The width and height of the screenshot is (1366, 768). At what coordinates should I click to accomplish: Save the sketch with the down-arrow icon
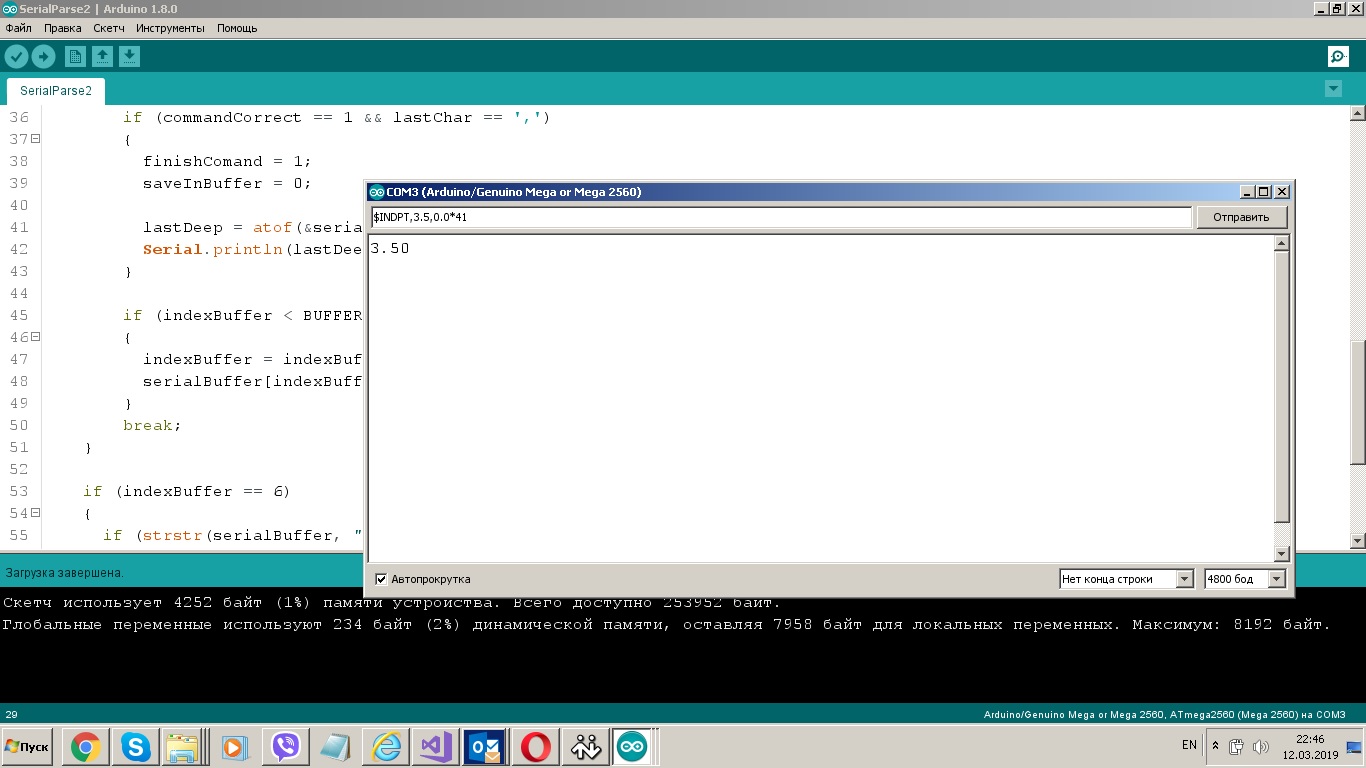coord(129,57)
